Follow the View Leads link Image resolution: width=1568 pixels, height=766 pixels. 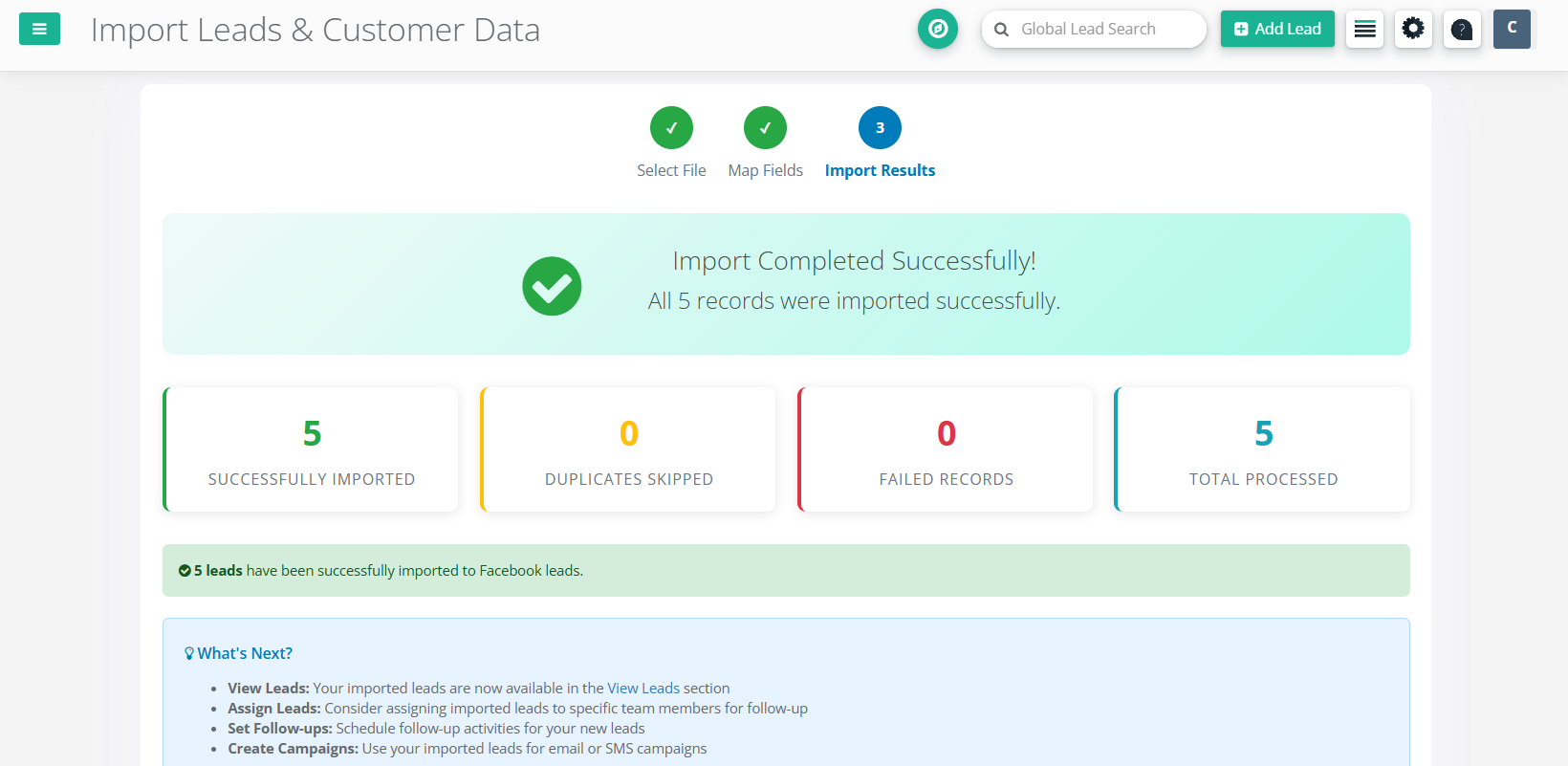642,689
